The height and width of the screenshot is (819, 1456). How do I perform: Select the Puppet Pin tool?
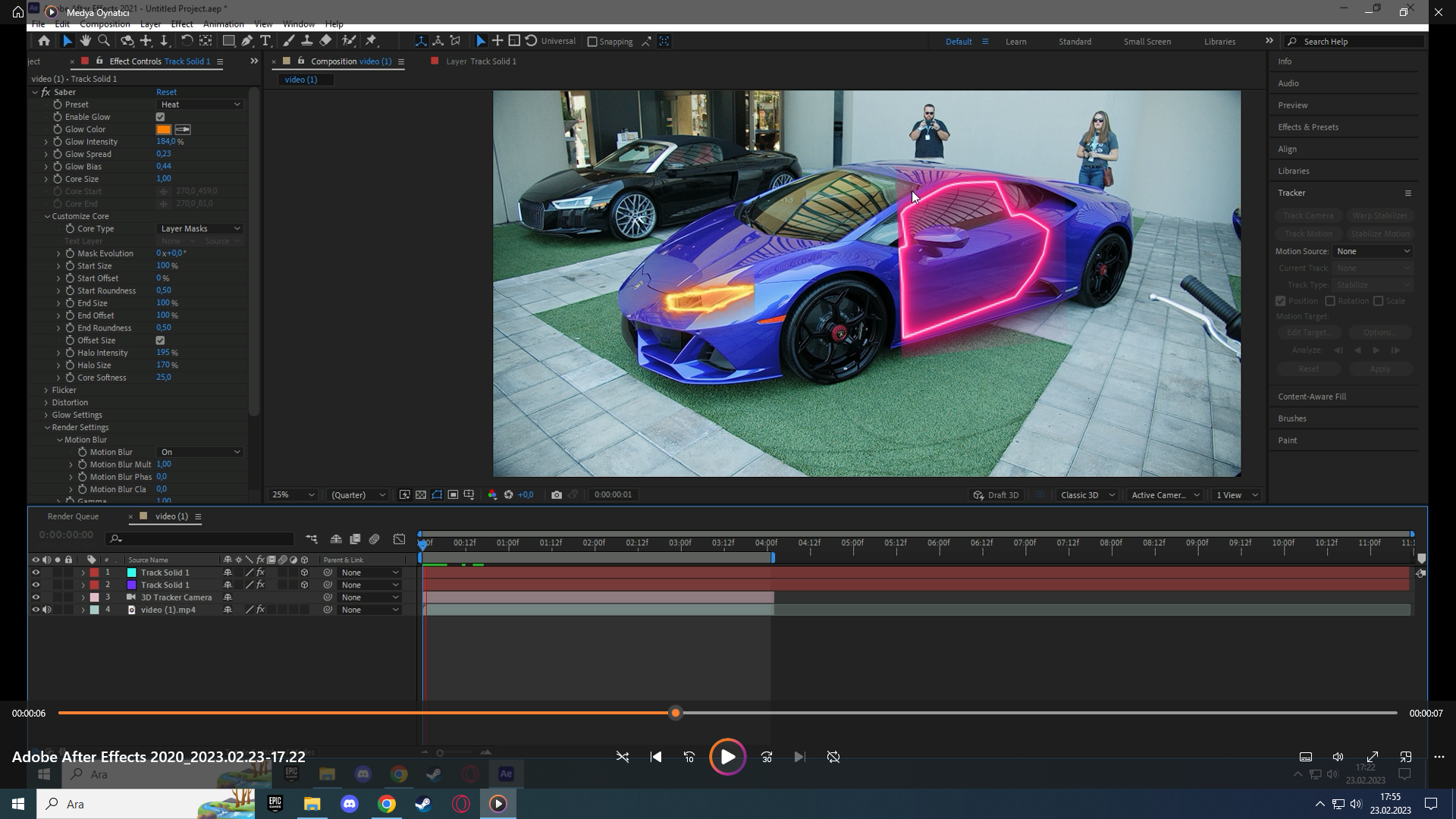[372, 41]
